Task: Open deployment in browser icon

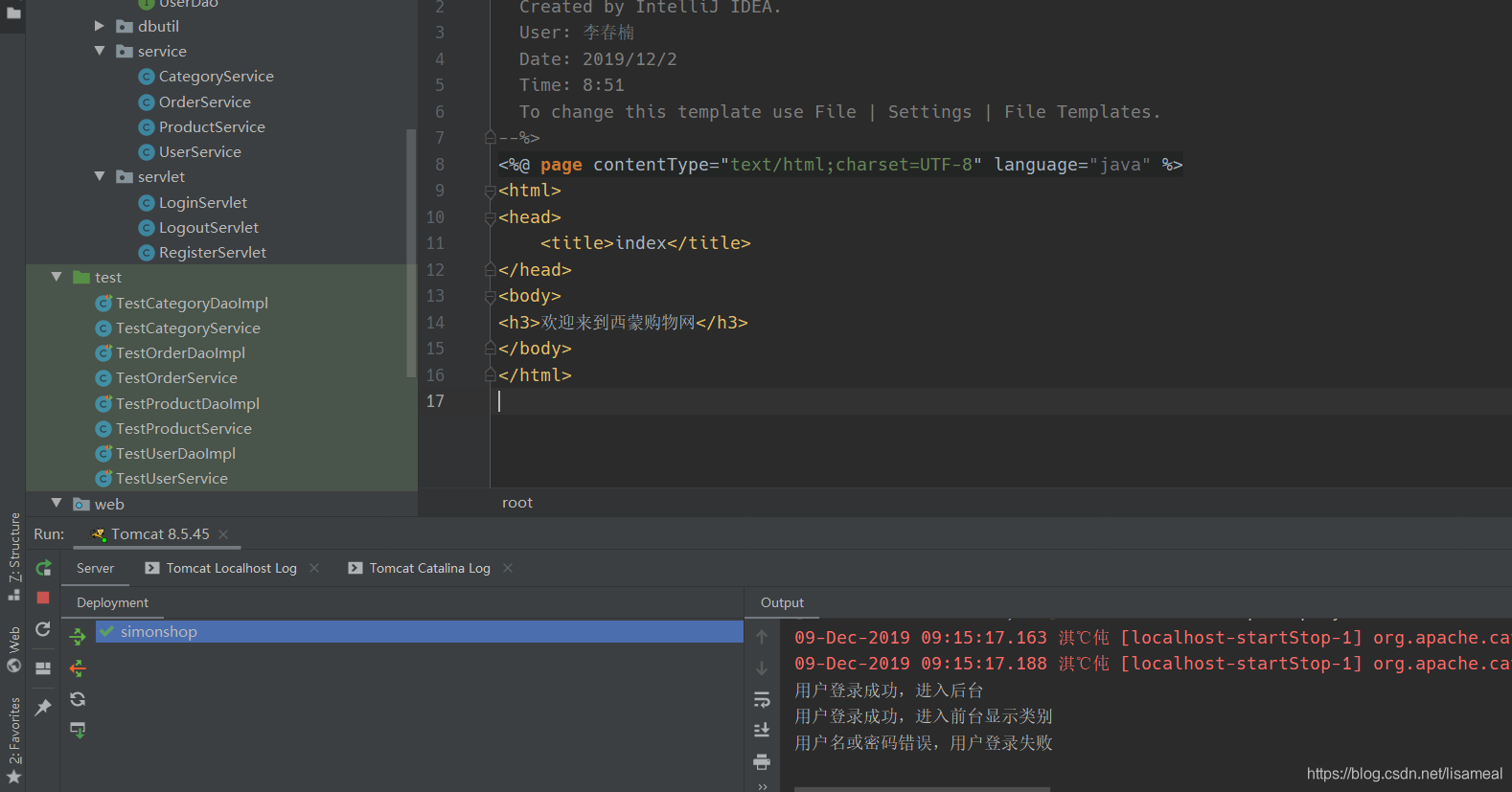Action: (x=78, y=730)
